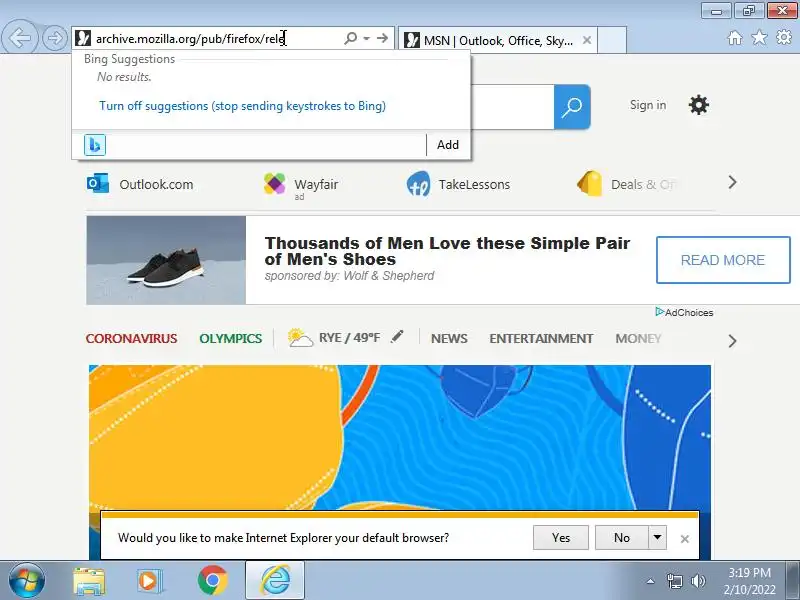Select the Bing search provider icon

[95, 145]
